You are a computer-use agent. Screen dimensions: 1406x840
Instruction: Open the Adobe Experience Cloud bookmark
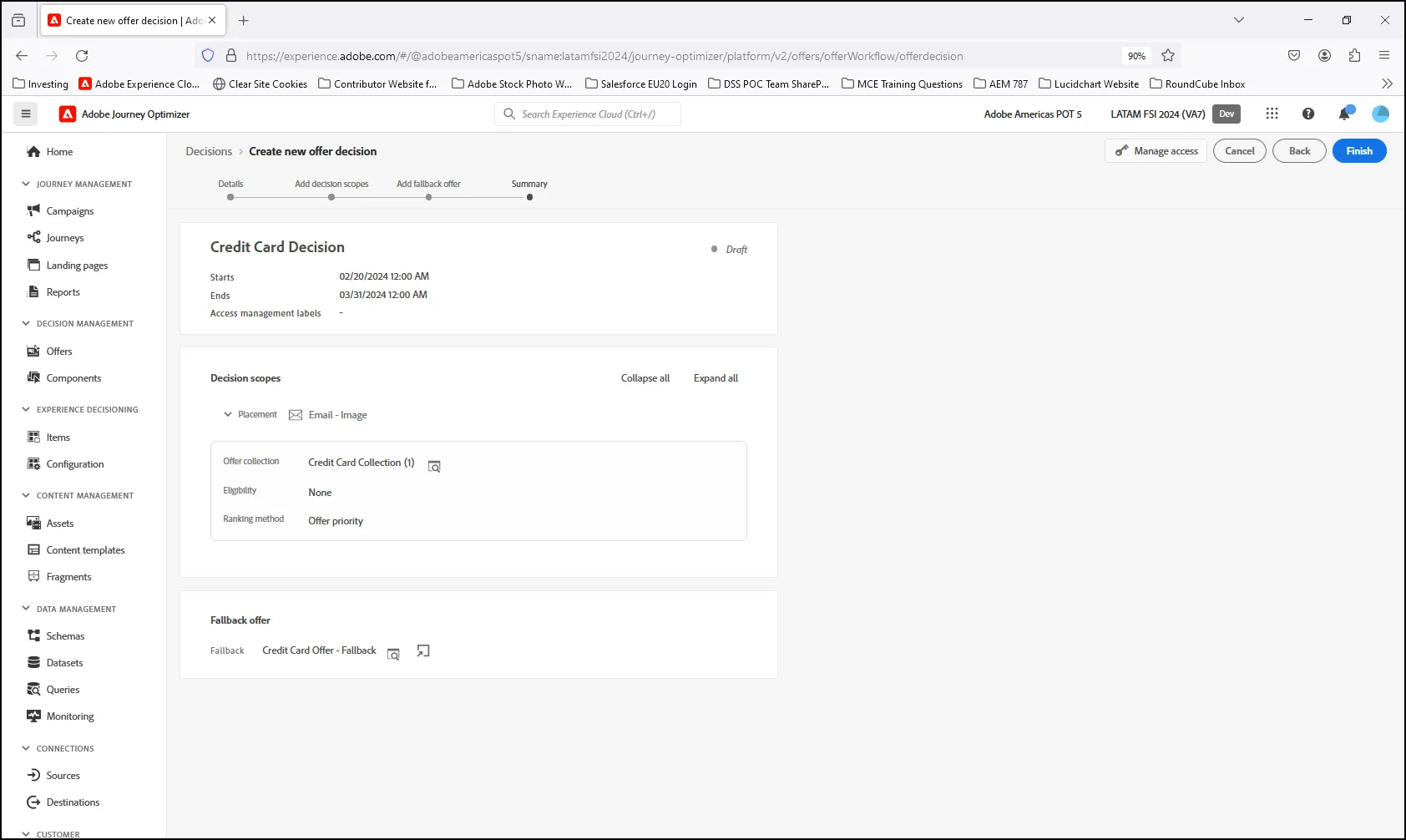click(139, 83)
